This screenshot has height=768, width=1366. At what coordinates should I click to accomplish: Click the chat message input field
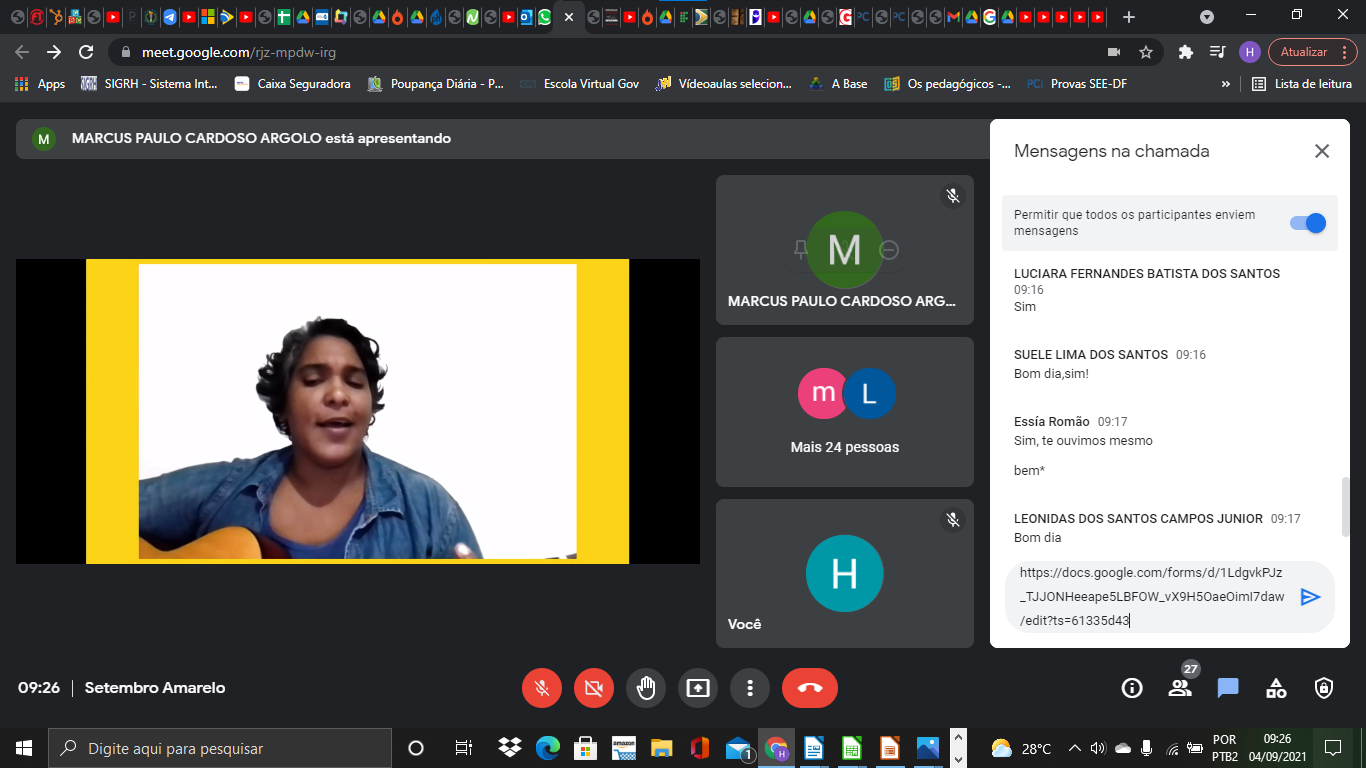(1150, 597)
